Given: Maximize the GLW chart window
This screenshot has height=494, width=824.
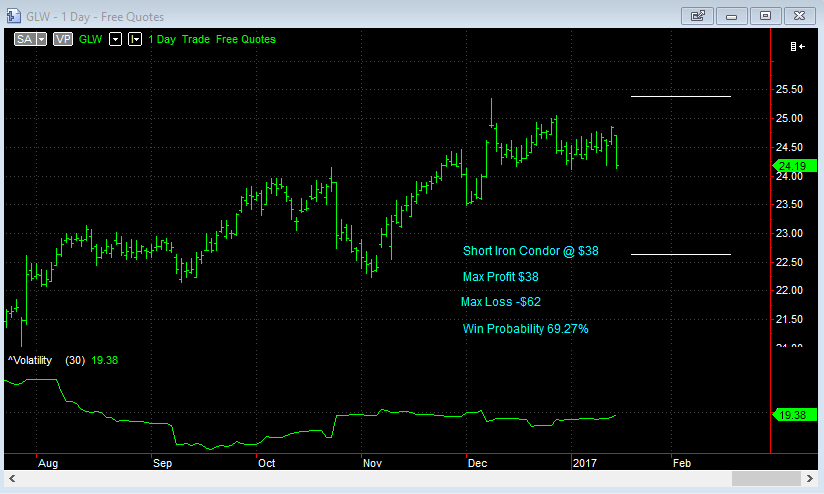Looking at the screenshot, I should (766, 16).
